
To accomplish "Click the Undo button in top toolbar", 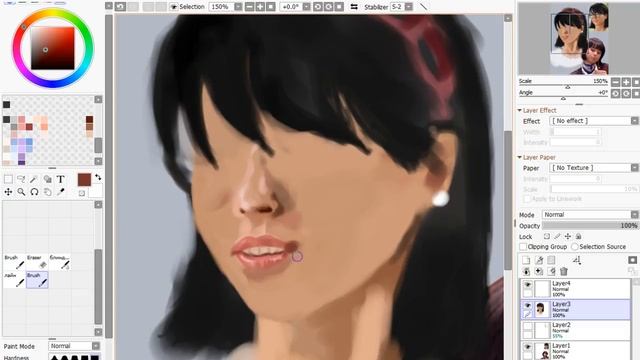I will 120,7.
